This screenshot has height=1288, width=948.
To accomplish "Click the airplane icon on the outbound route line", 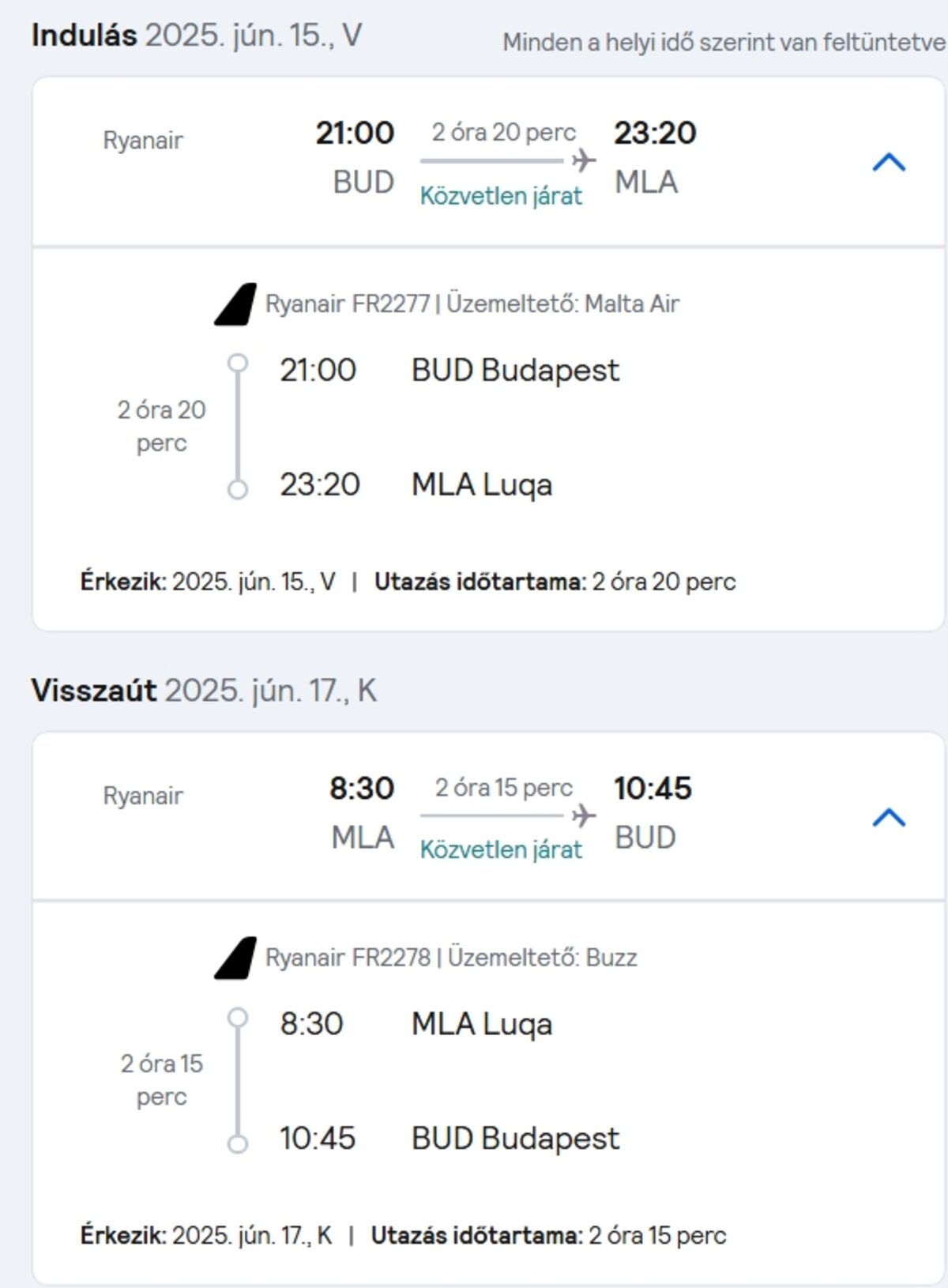I will coord(584,160).
